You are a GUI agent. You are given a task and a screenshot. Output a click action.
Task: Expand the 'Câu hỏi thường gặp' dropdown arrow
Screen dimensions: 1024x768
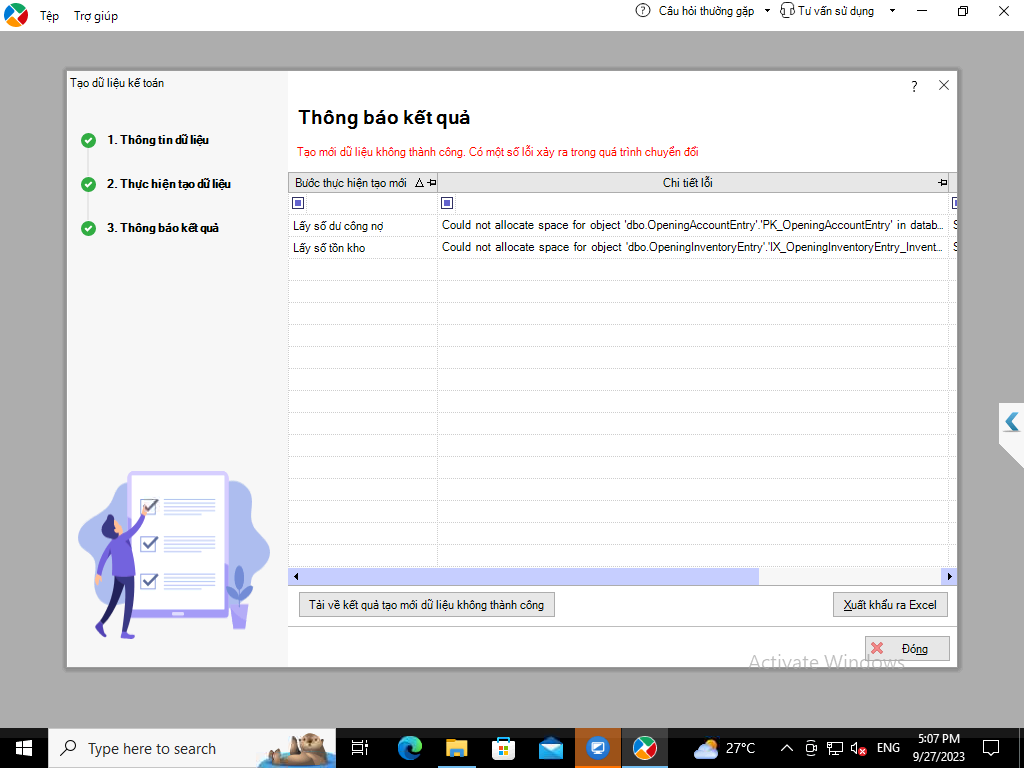(767, 11)
